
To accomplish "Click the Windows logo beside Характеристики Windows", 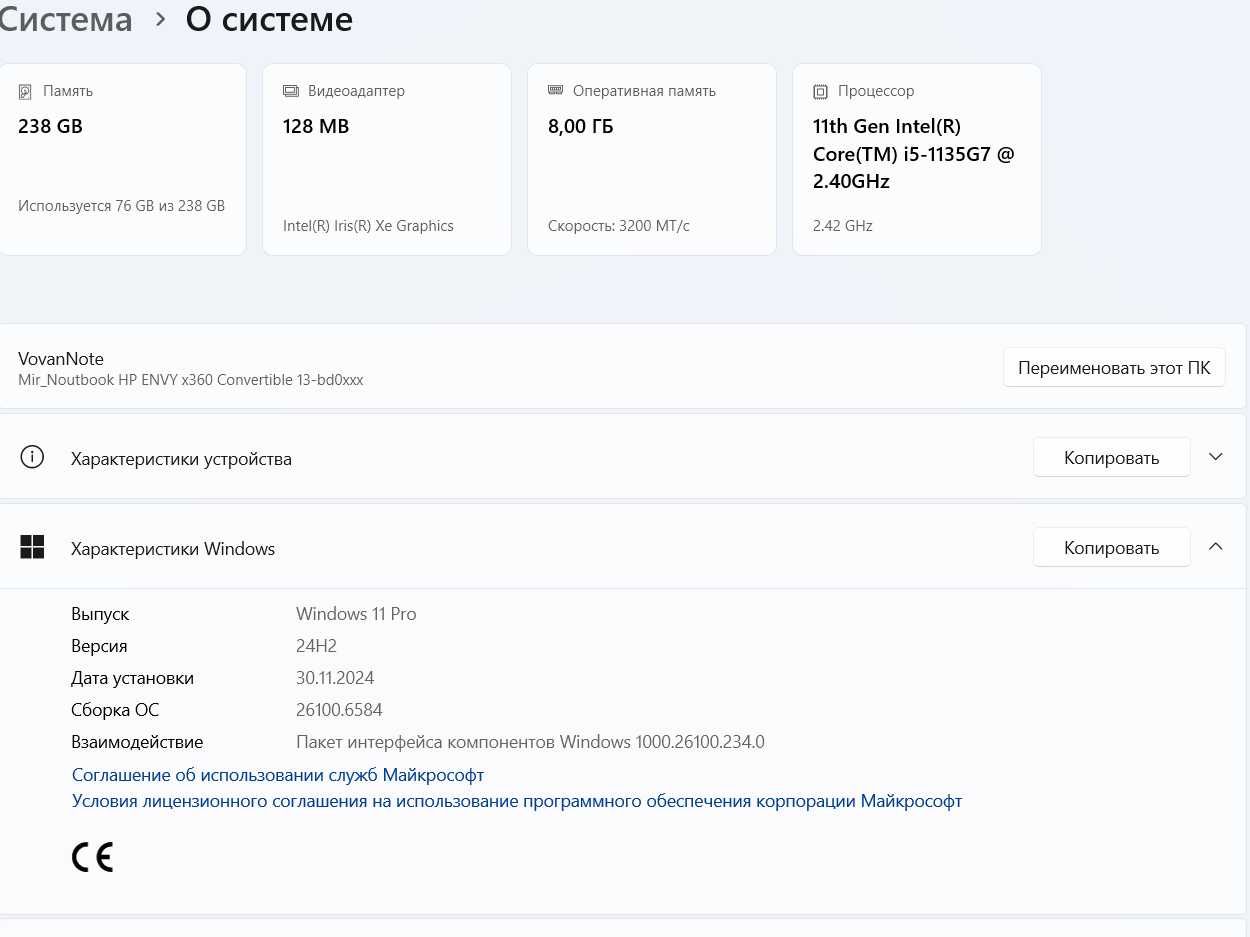I will [x=32, y=547].
